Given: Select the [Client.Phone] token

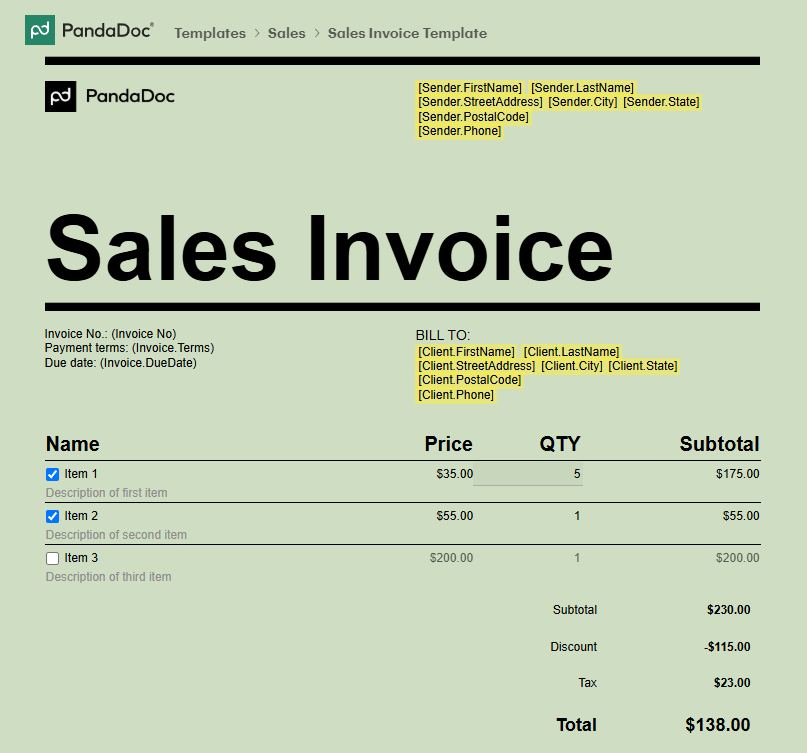Looking at the screenshot, I should [x=456, y=395].
